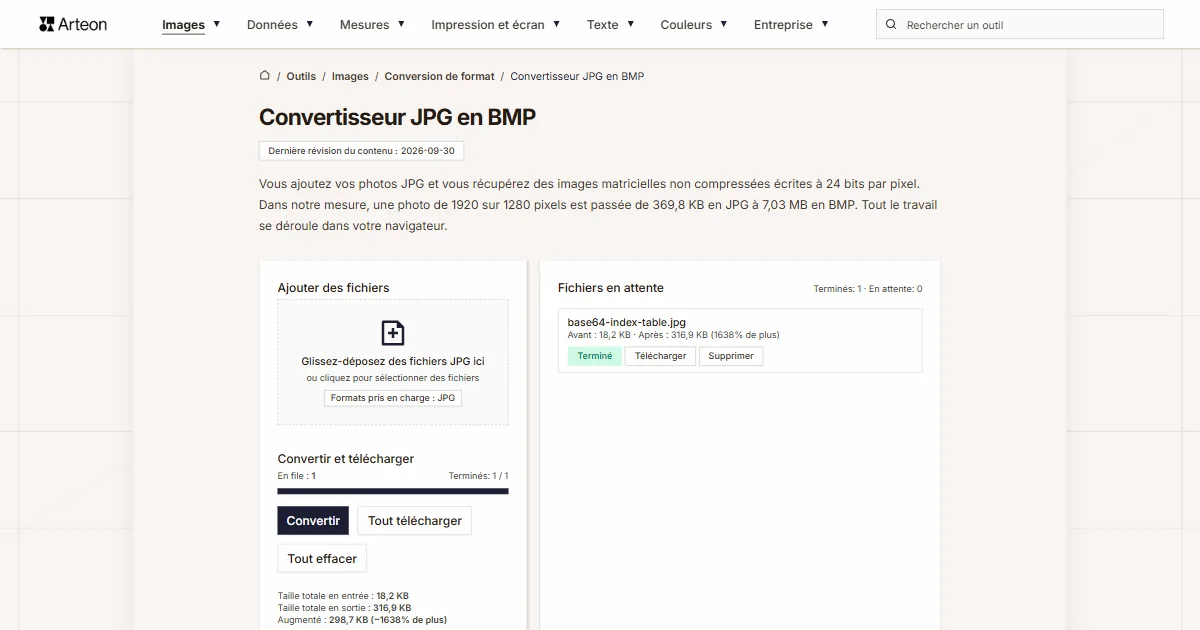Click the Convertir et télécharger heading
This screenshot has width=1200, height=630.
346,459
